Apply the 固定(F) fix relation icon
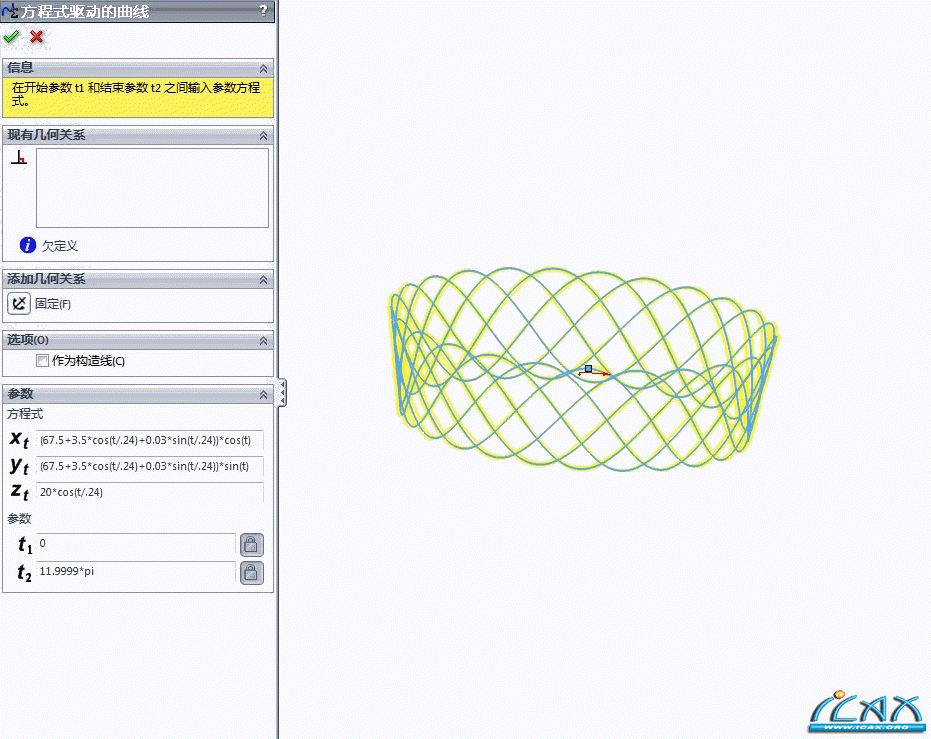The width and height of the screenshot is (931, 739). [x=18, y=303]
